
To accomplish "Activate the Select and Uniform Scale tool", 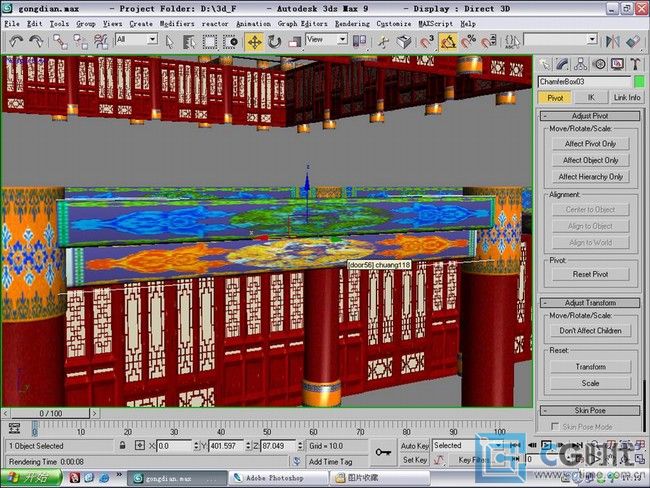I will pyautogui.click(x=294, y=42).
